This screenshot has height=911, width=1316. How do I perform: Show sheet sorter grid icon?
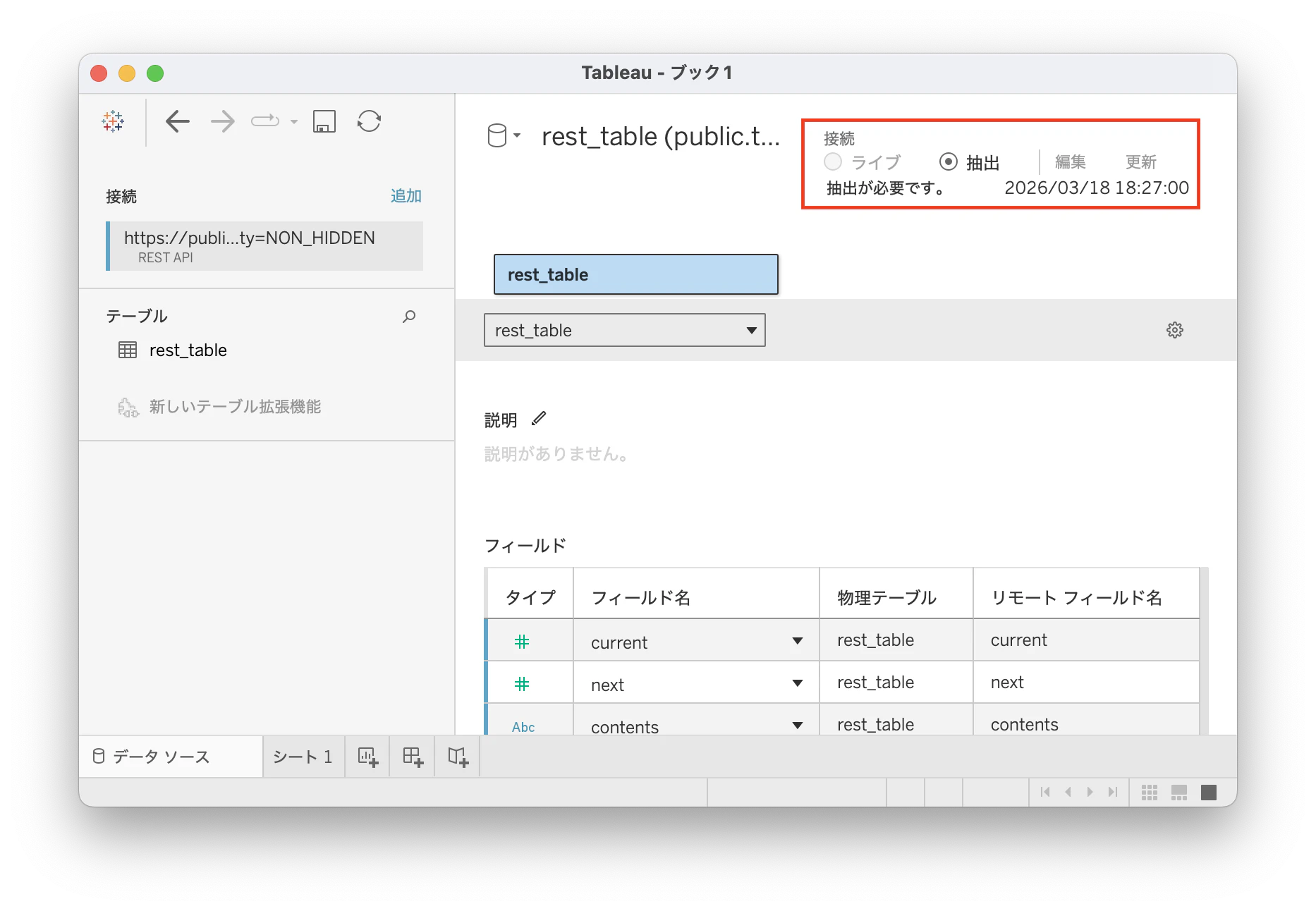click(x=1150, y=793)
